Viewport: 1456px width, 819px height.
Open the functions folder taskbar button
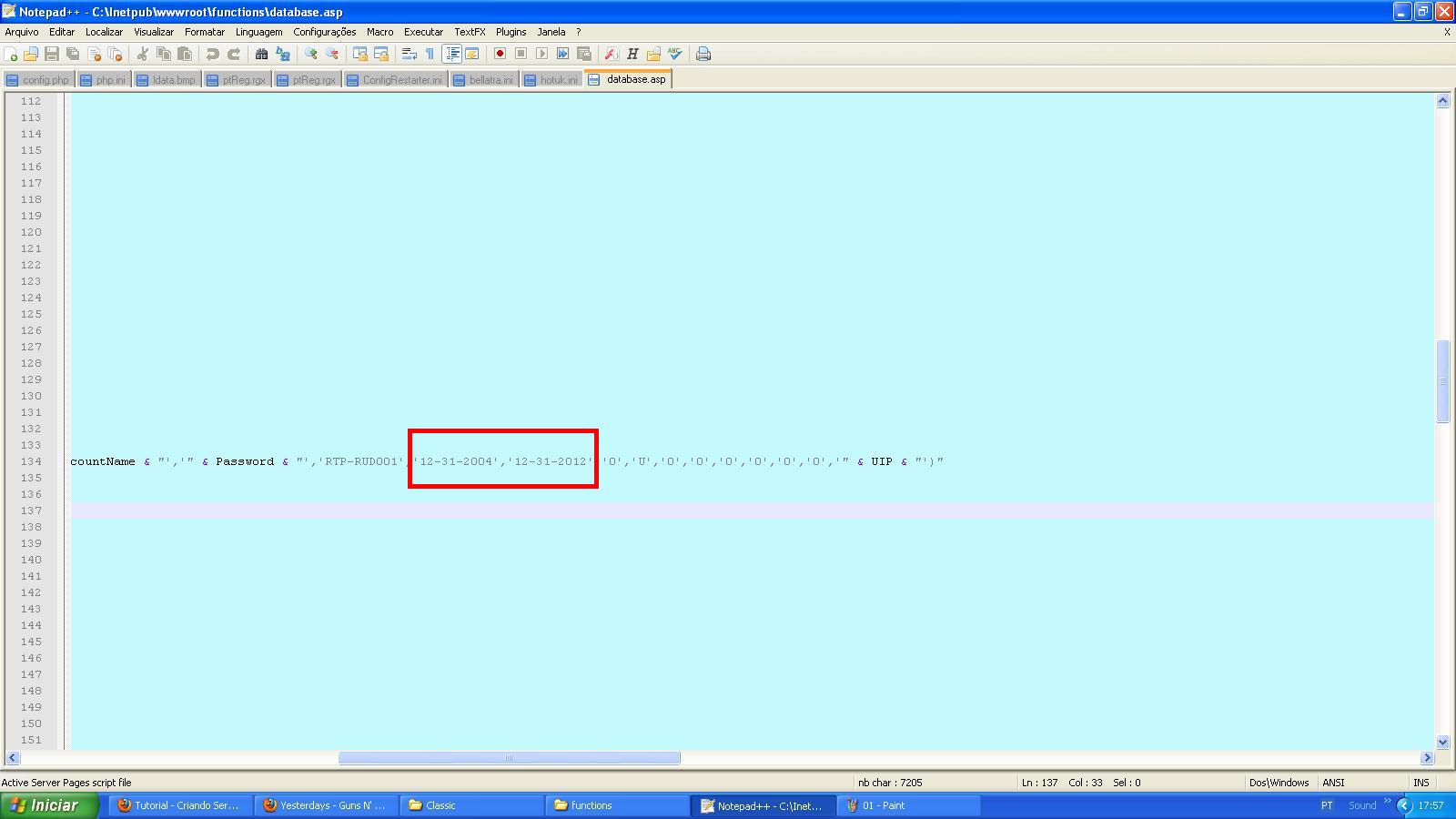(x=618, y=805)
